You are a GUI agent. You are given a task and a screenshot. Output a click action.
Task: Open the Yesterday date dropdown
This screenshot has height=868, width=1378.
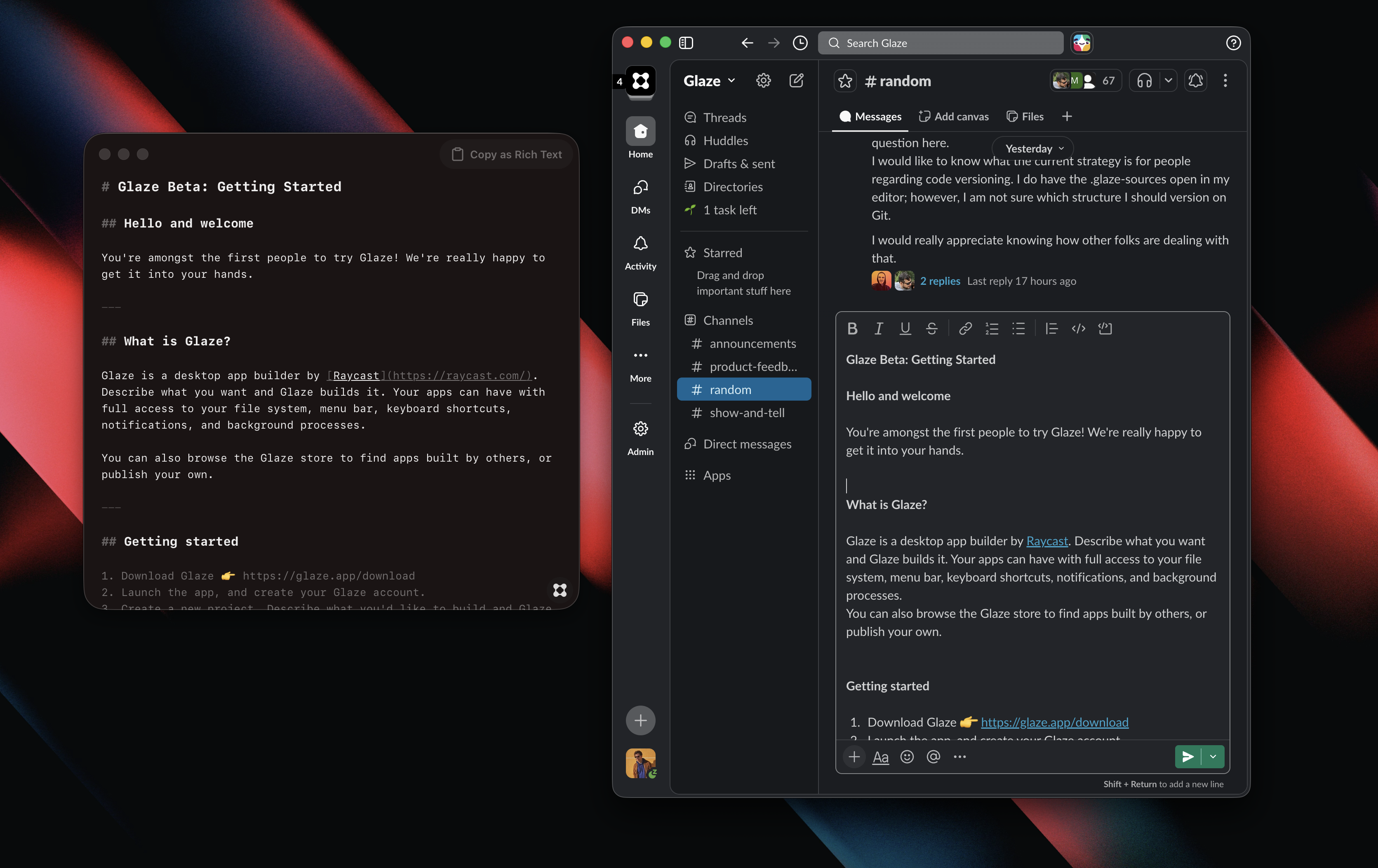tap(1033, 149)
